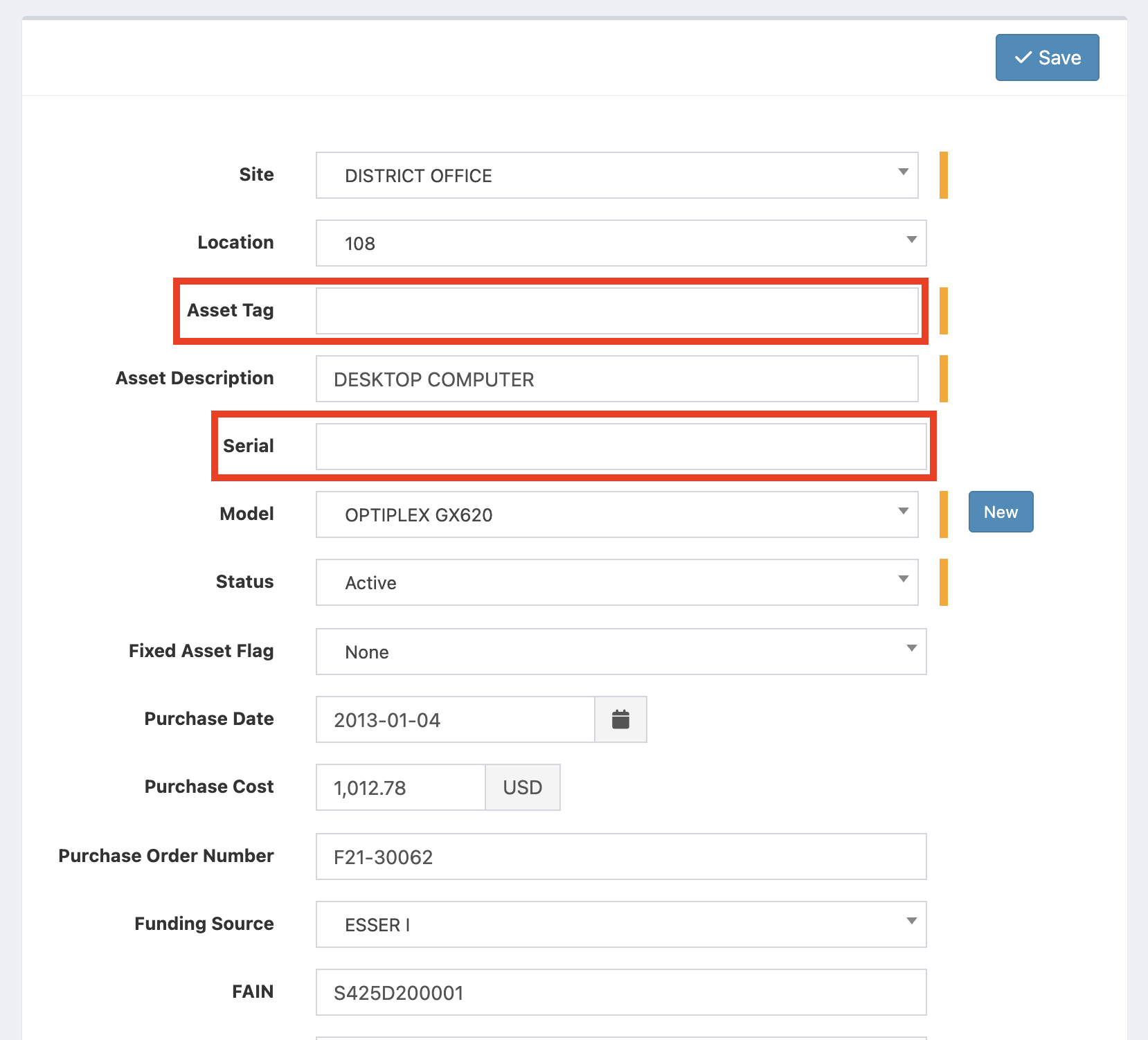Open the Site dropdown showing DISTRICT OFFICE

click(x=616, y=175)
